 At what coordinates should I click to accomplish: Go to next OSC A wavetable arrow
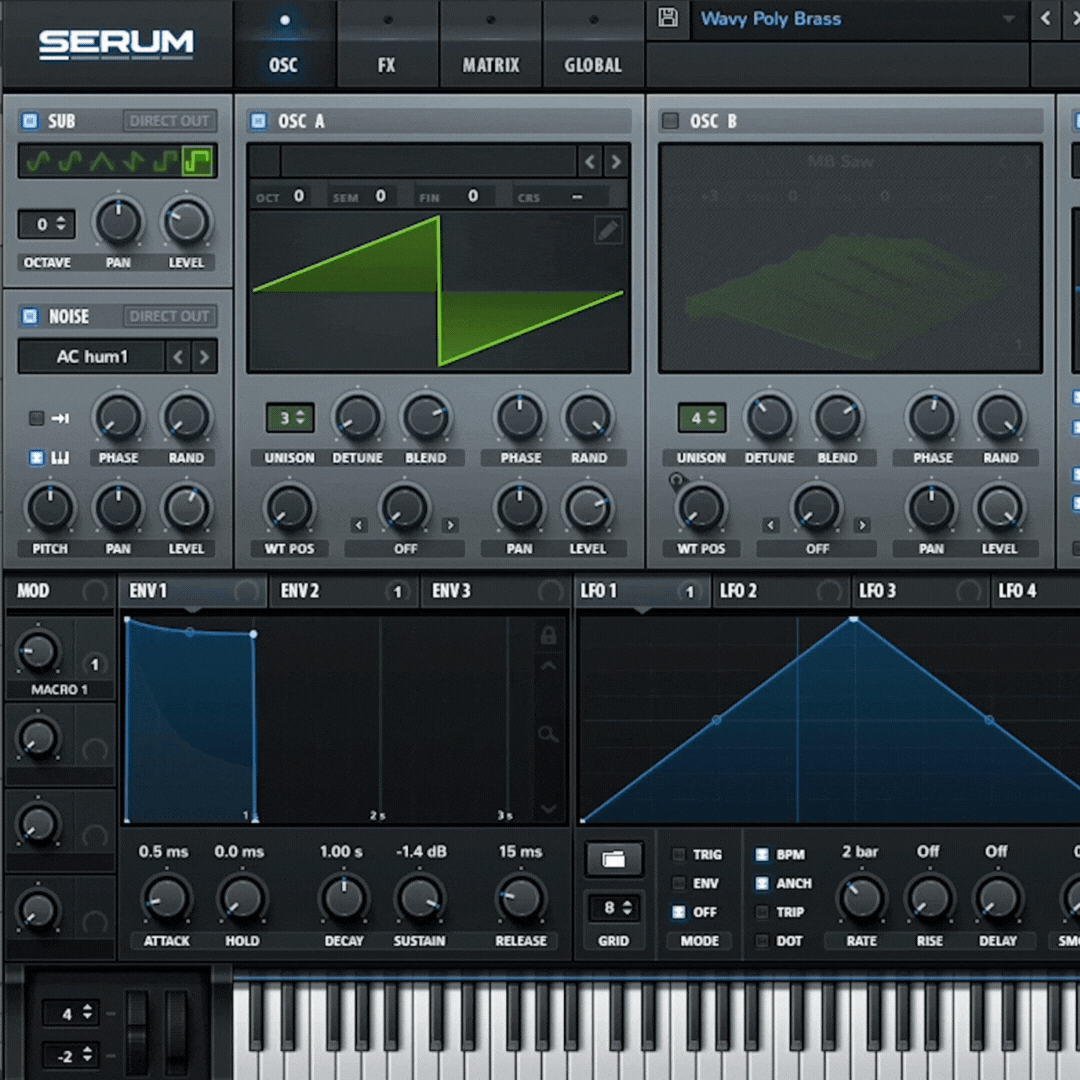coord(616,162)
